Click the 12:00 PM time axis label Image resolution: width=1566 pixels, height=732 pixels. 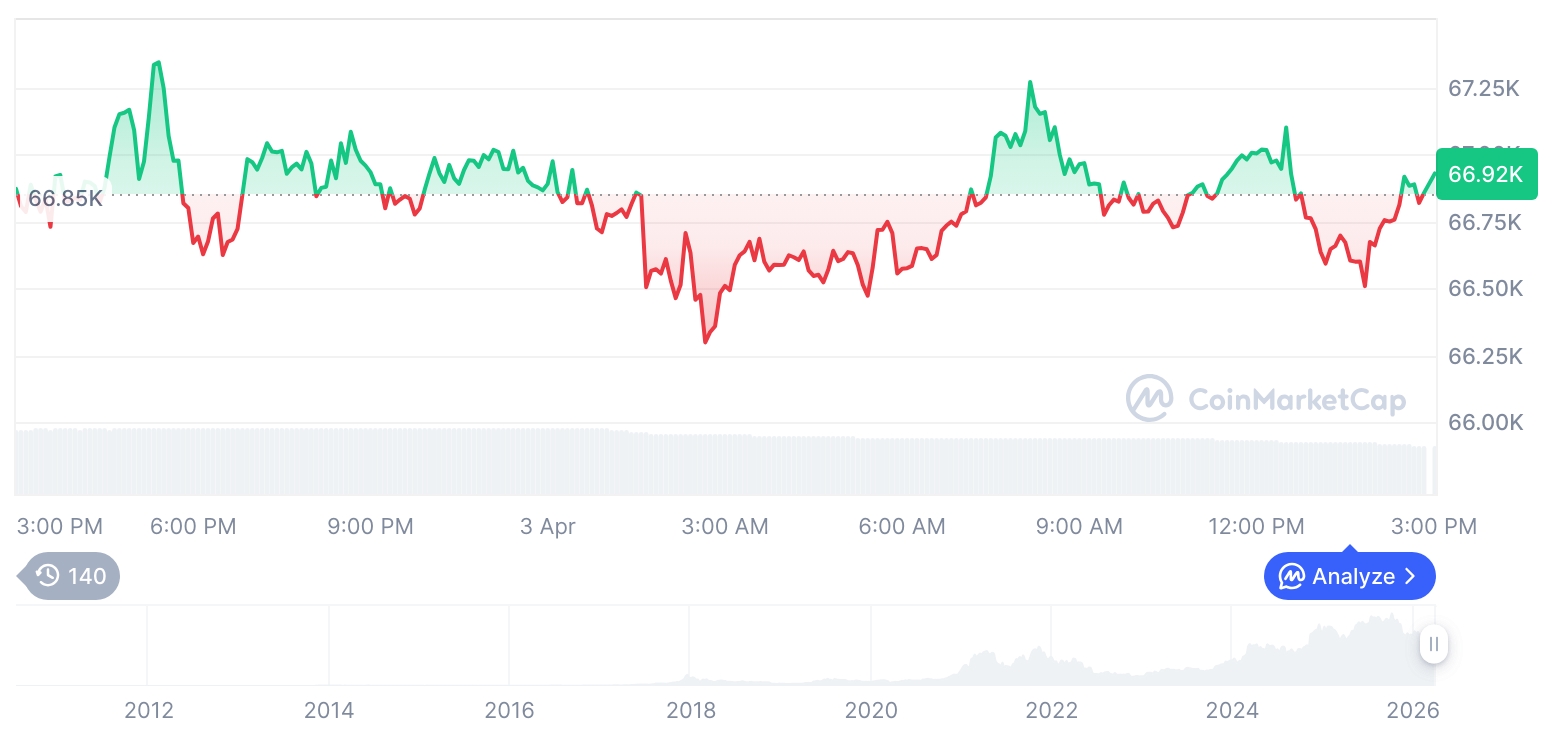click(x=1255, y=527)
